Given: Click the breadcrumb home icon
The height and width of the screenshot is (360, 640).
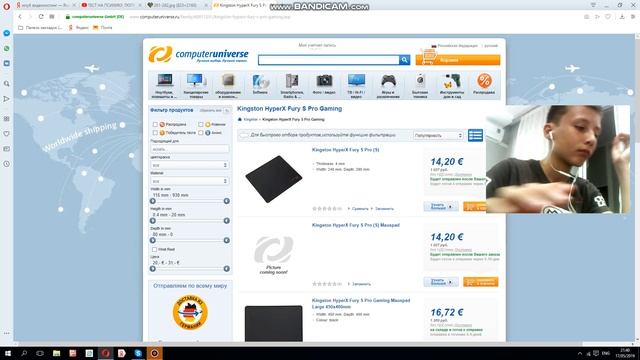Looking at the screenshot, I should click(240, 119).
